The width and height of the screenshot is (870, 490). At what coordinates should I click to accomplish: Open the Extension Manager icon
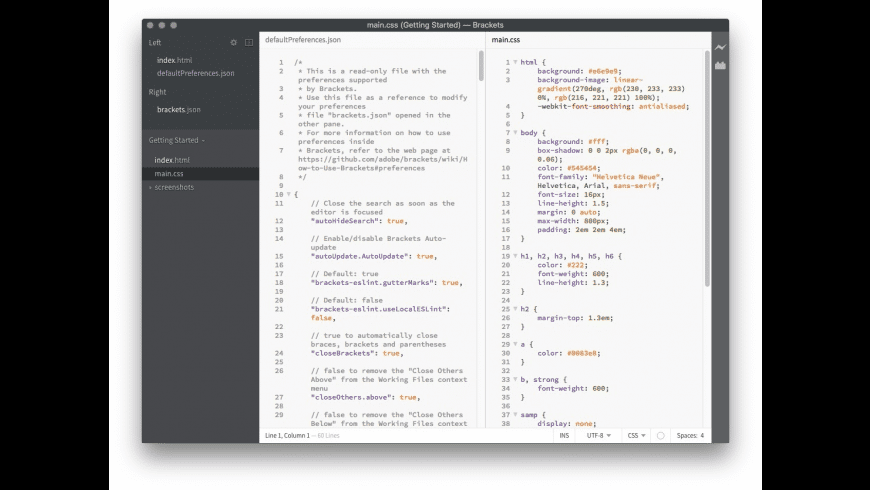720,65
